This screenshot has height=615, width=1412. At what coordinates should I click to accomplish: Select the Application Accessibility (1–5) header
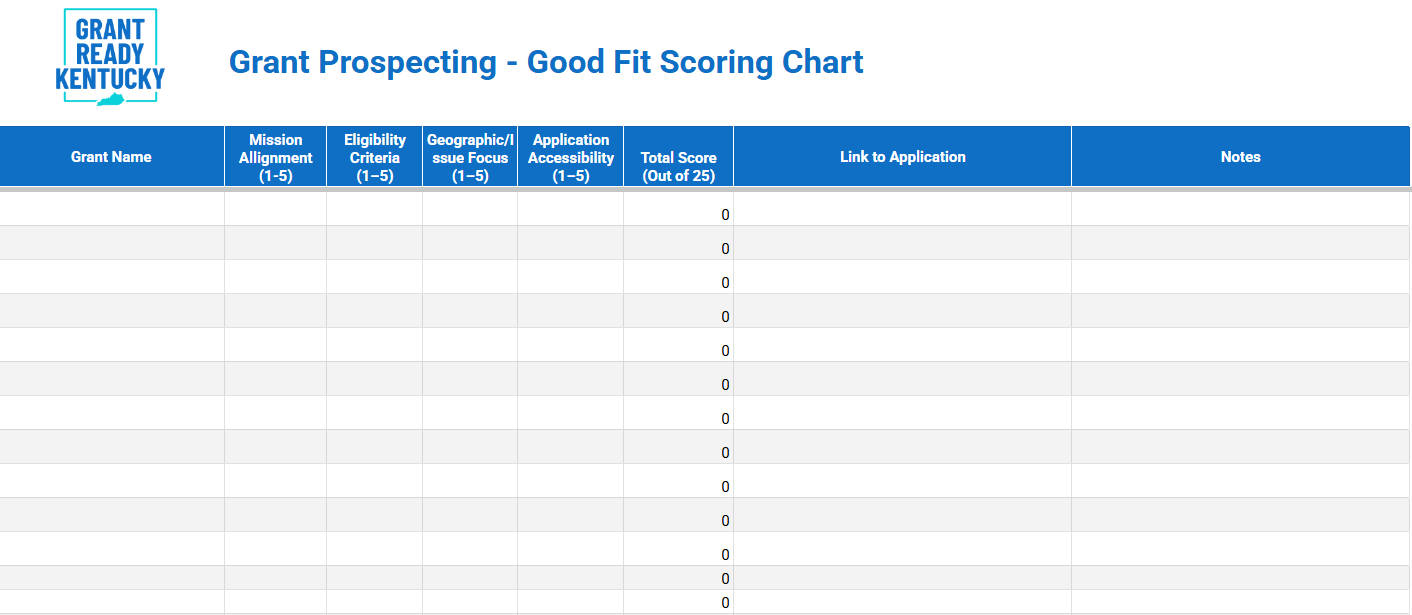point(571,157)
